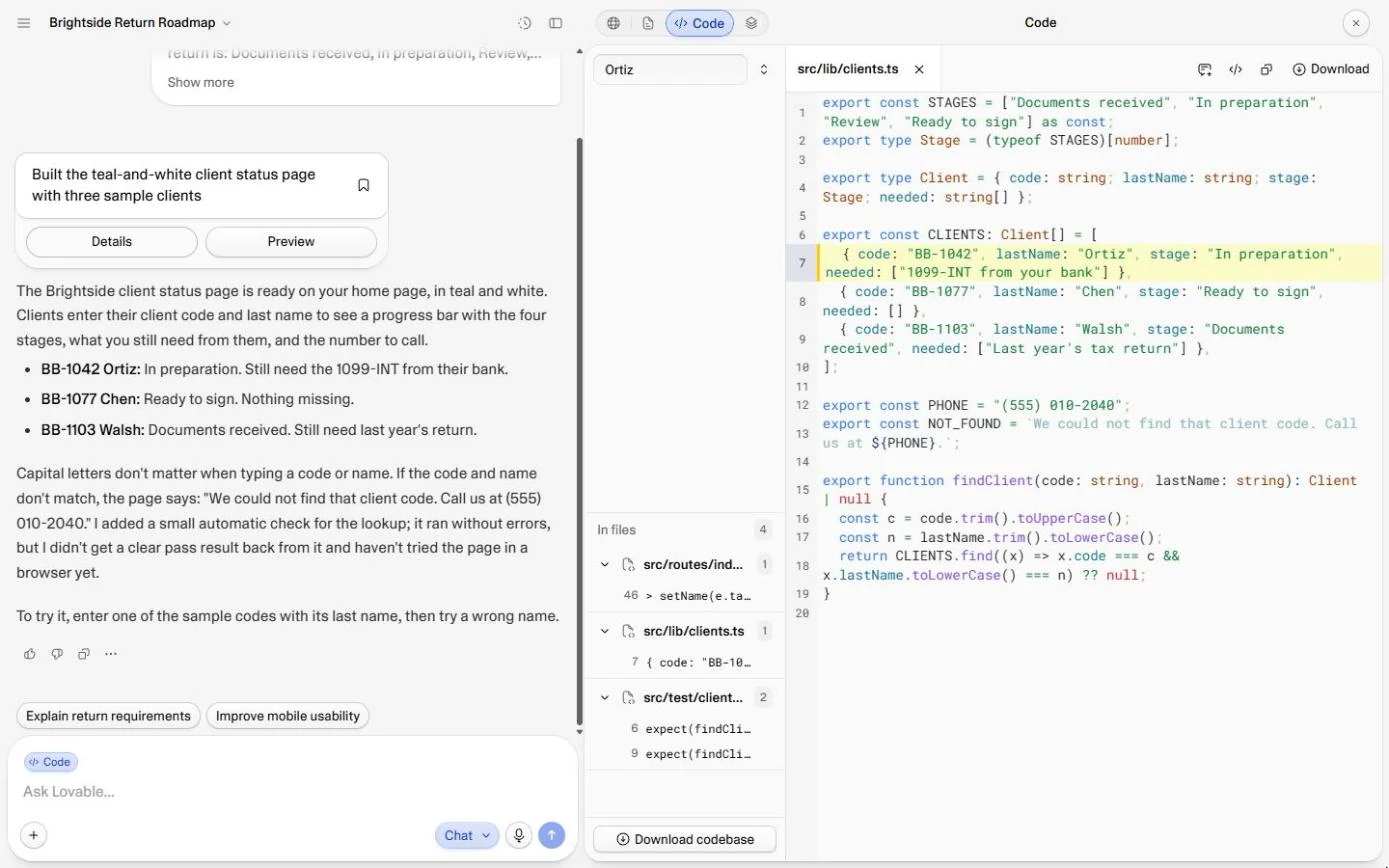The image size is (1389, 868).
Task: Download the current file
Action: tap(1330, 69)
